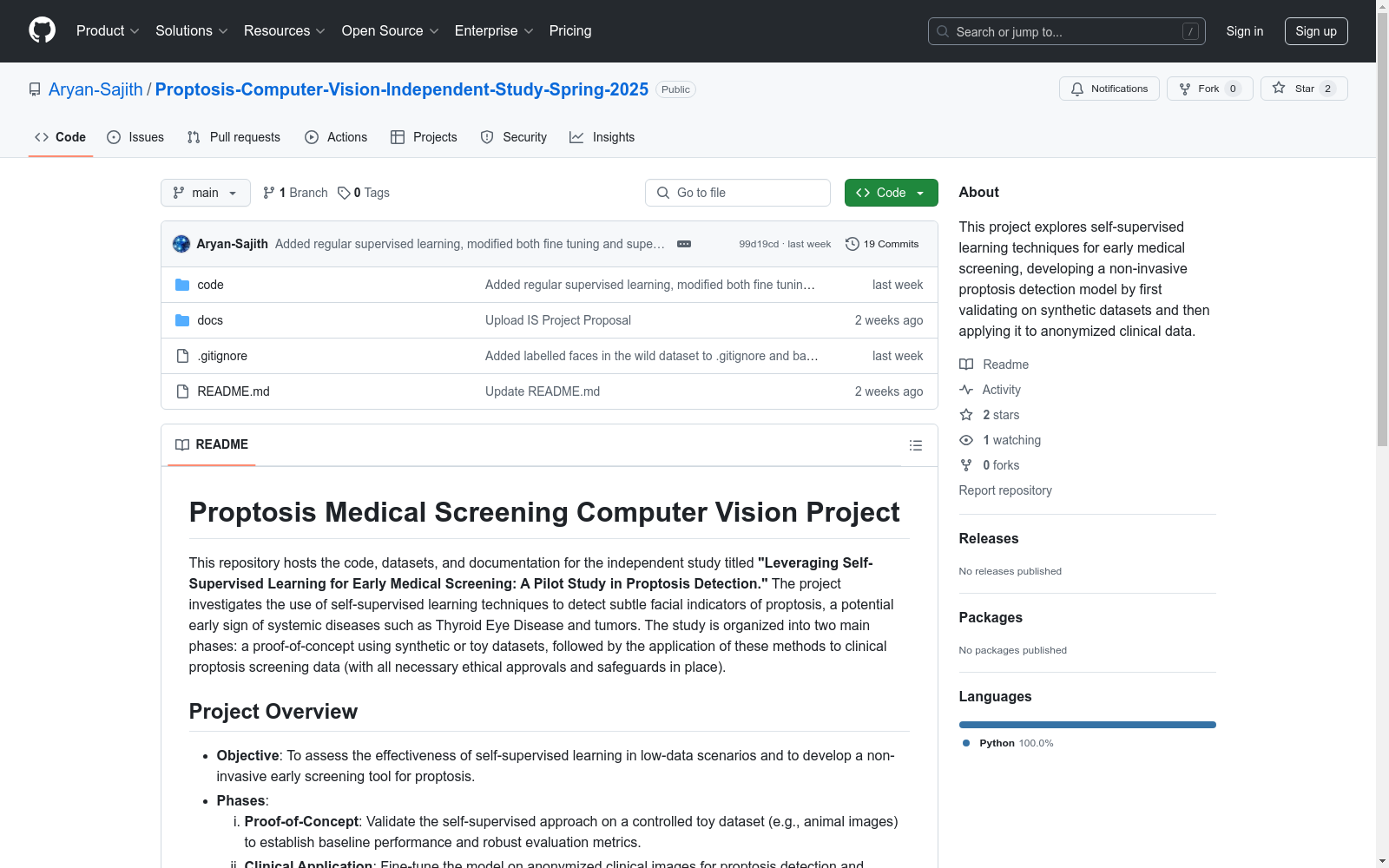Open the Aryan-Sajith owner profile link
The width and height of the screenshot is (1389, 868).
pyautogui.click(x=95, y=89)
